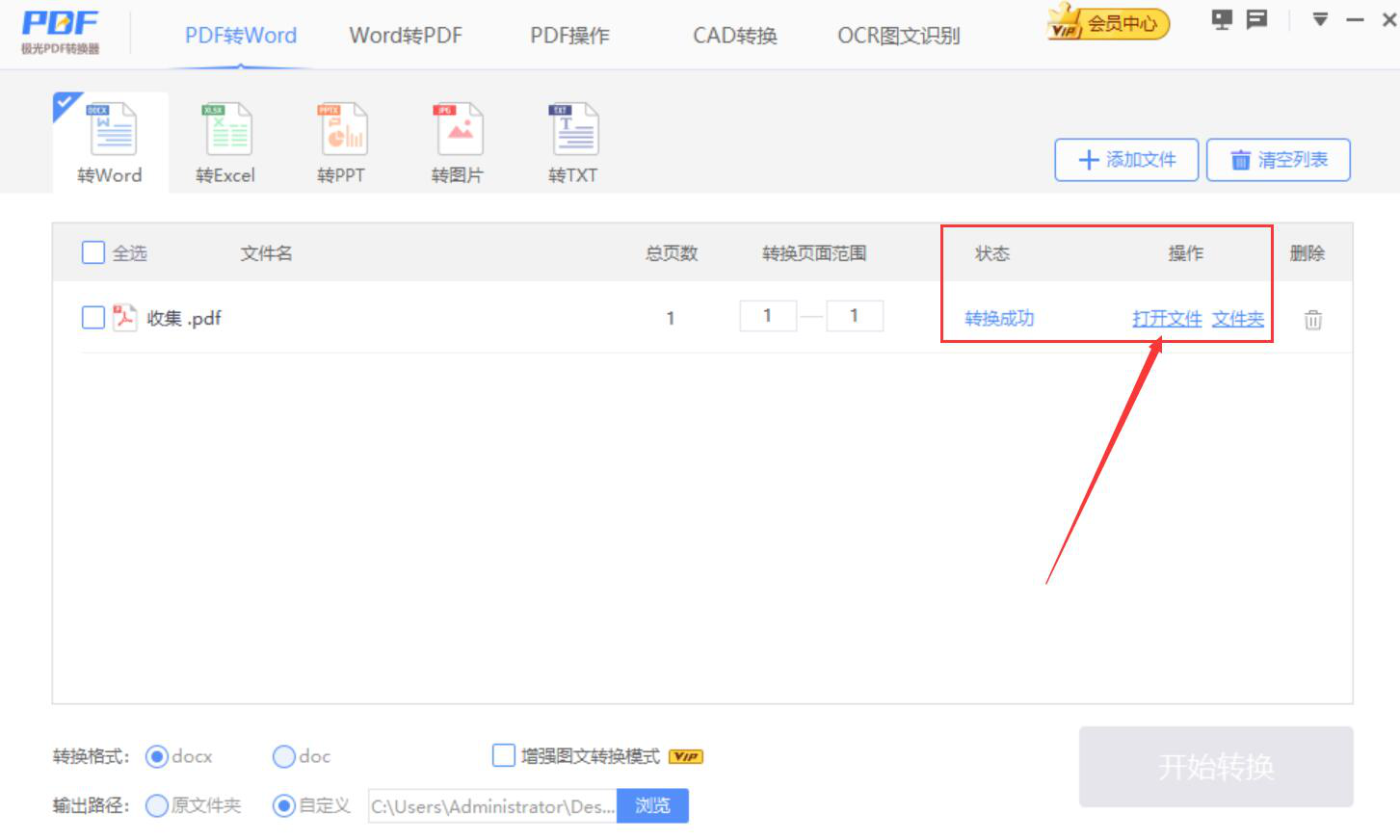Click the 浏览 browse button

(652, 806)
